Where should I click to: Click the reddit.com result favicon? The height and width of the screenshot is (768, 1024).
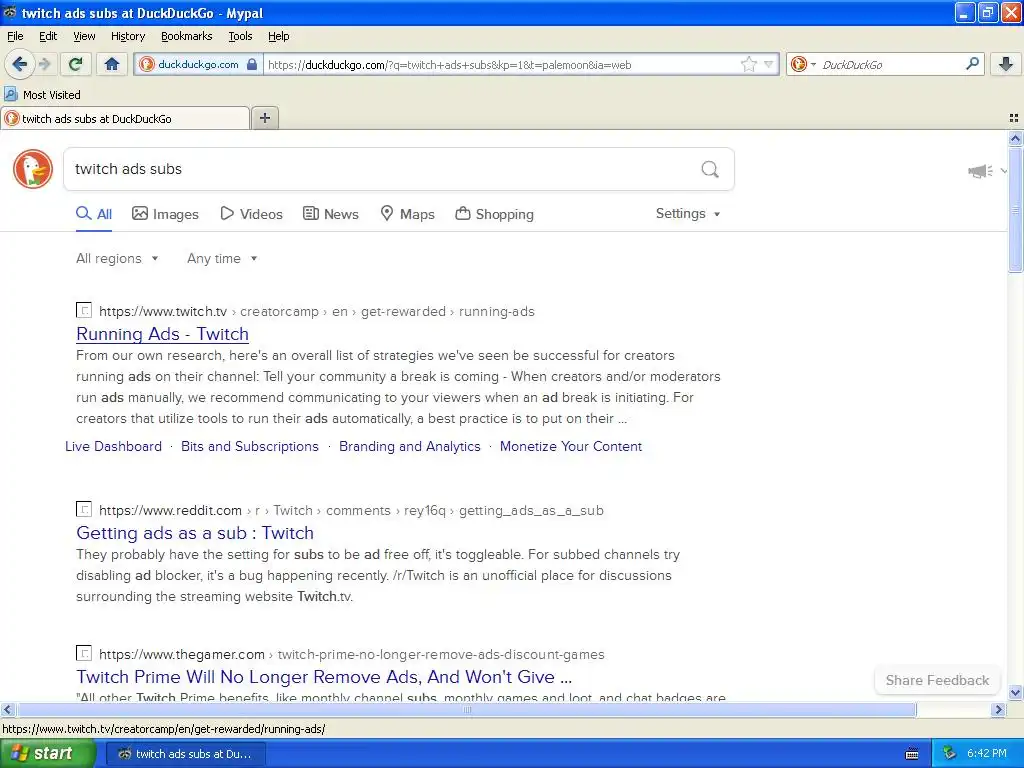tap(84, 509)
